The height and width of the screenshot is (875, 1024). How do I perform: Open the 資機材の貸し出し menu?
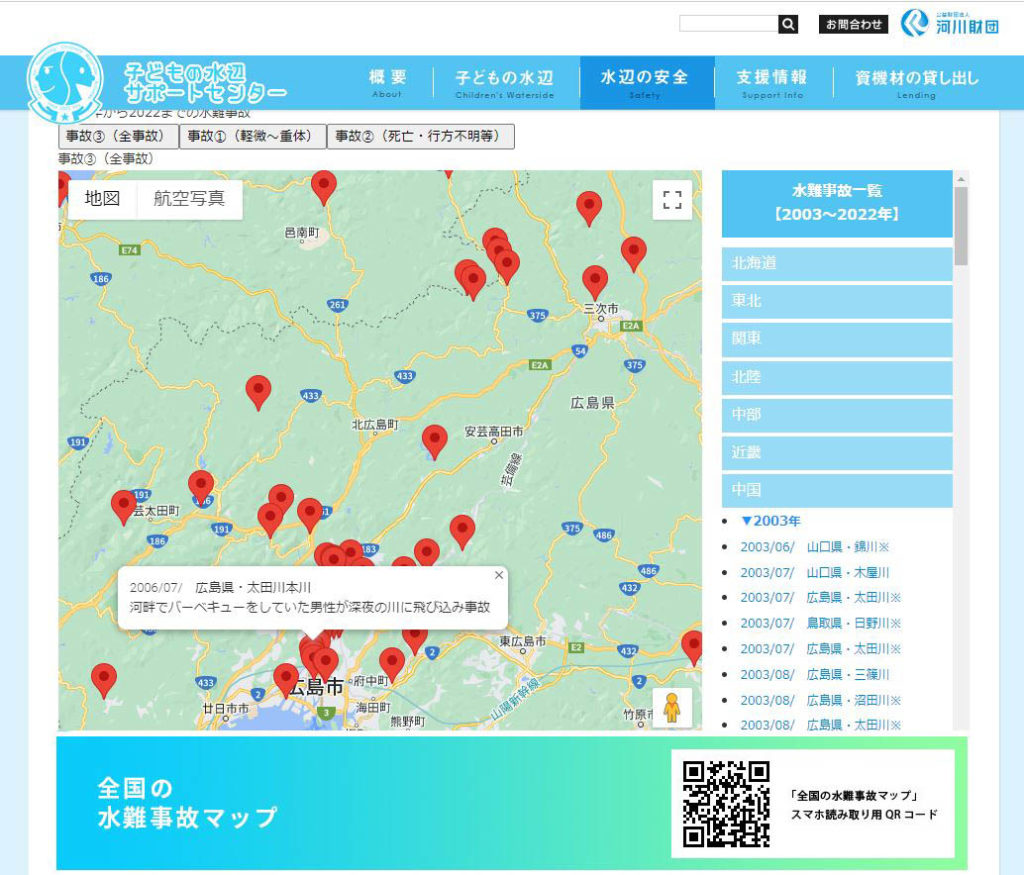pyautogui.click(x=917, y=83)
